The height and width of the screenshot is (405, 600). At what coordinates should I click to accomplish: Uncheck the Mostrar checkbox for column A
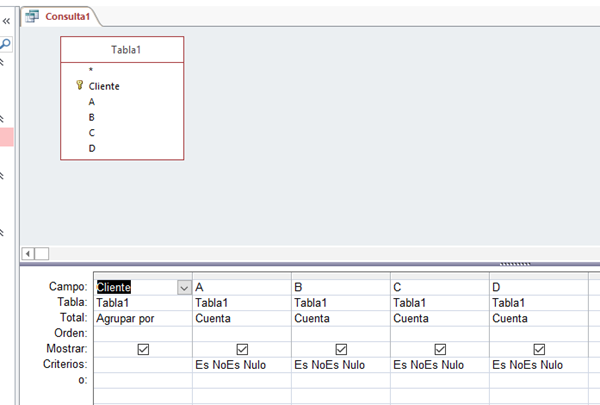[242, 349]
